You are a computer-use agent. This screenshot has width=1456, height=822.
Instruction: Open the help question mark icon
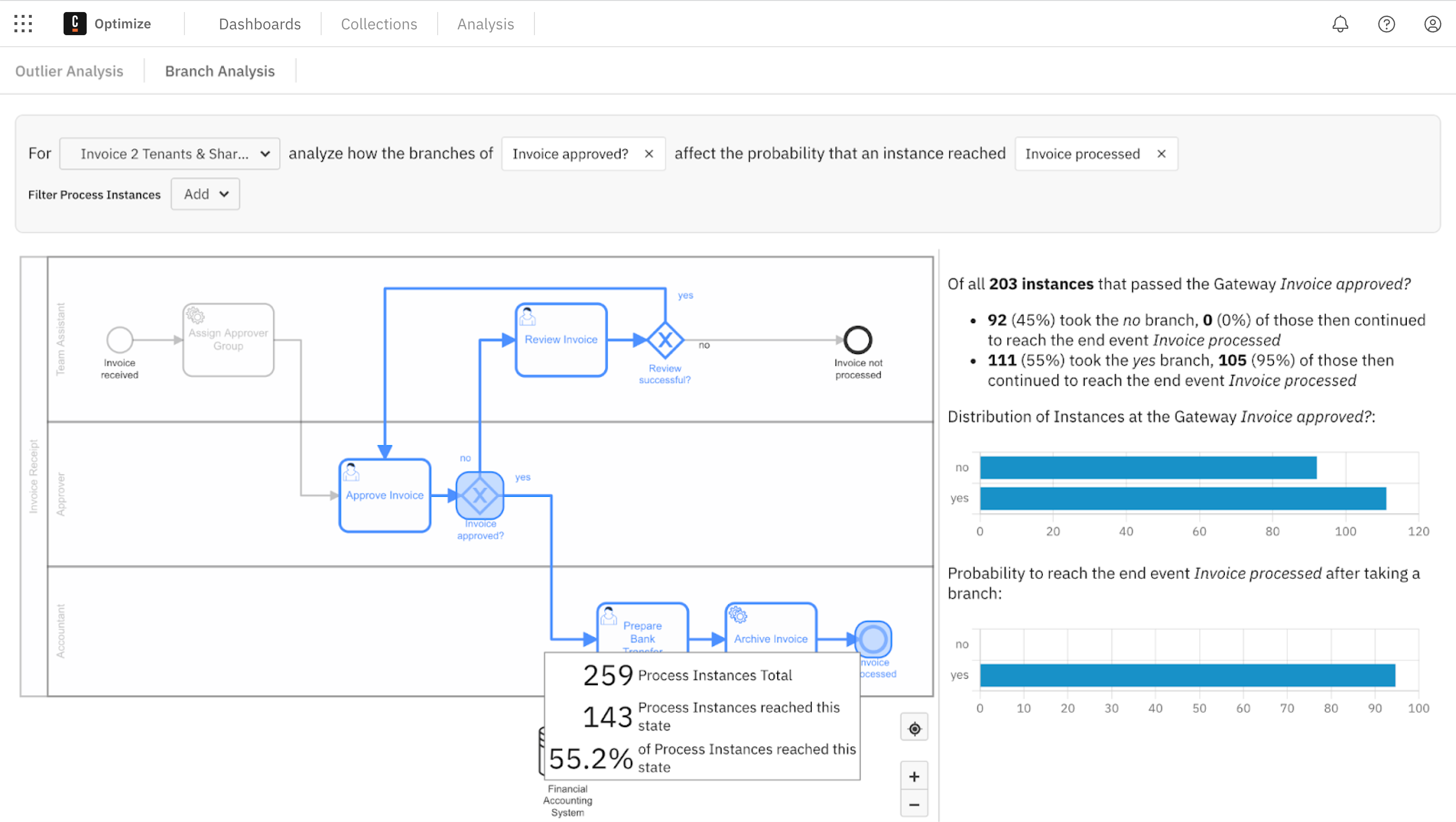tap(1387, 24)
